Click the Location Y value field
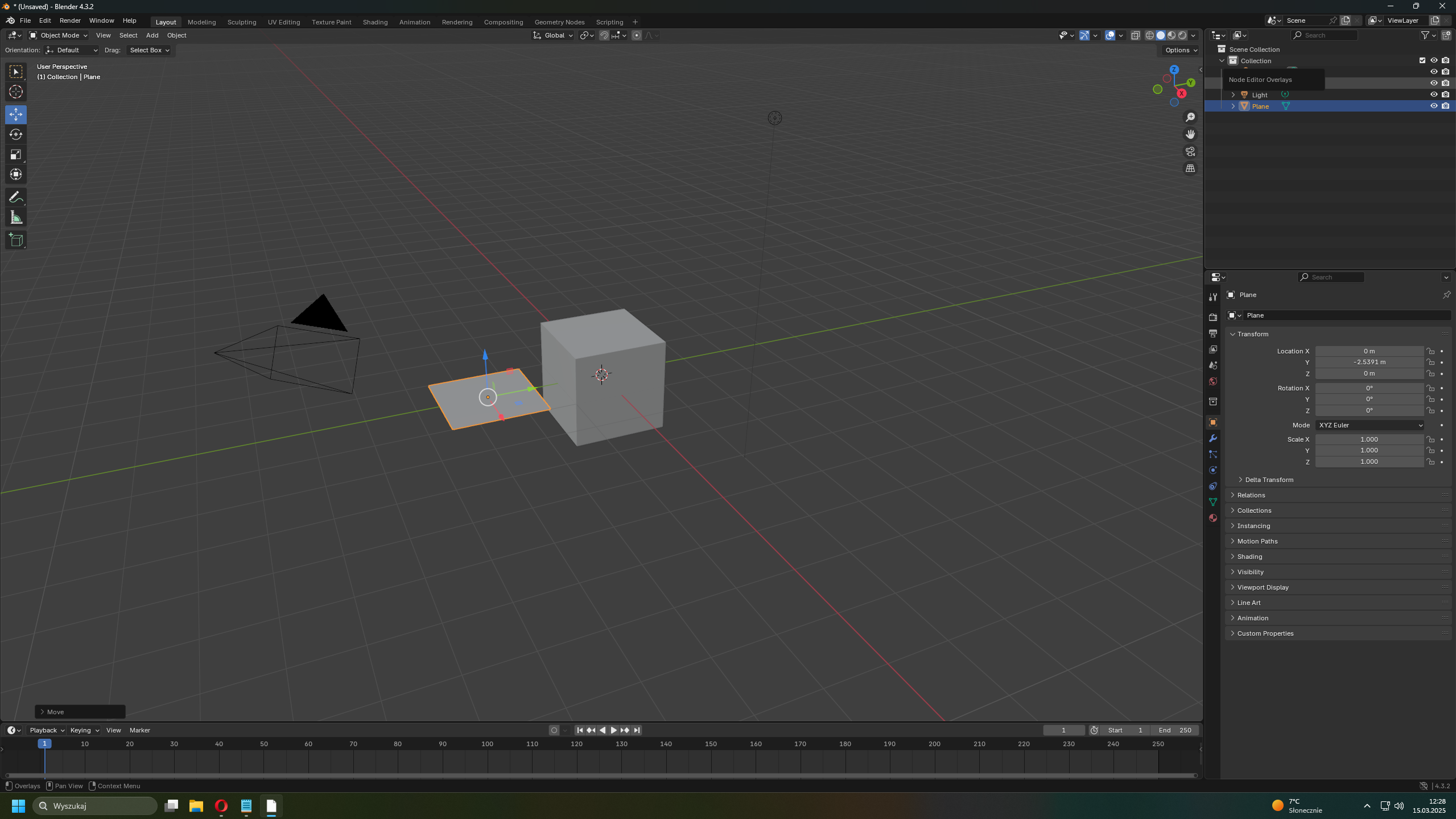1456x819 pixels. click(1368, 362)
